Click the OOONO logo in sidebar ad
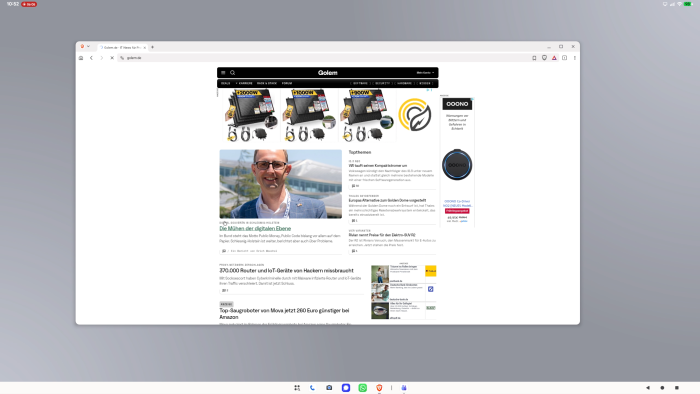Screen dimensions: 700x394 [457, 104]
